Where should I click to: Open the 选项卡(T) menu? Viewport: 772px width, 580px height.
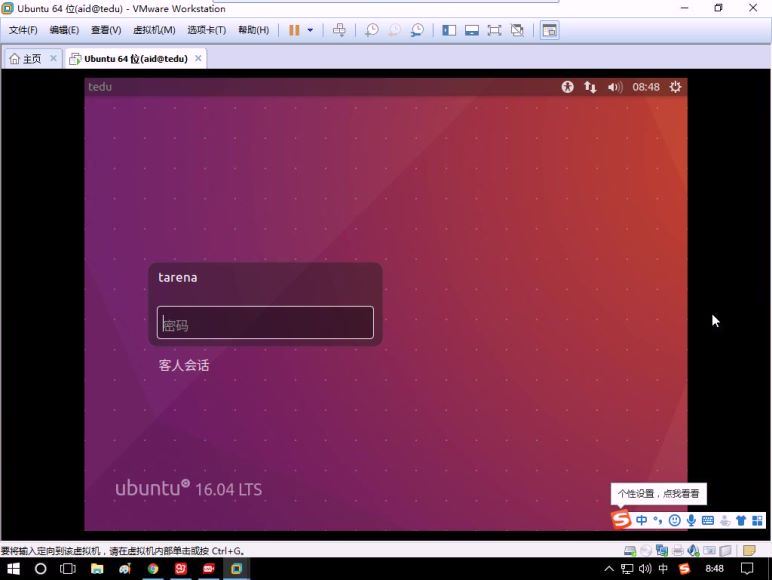click(x=207, y=30)
